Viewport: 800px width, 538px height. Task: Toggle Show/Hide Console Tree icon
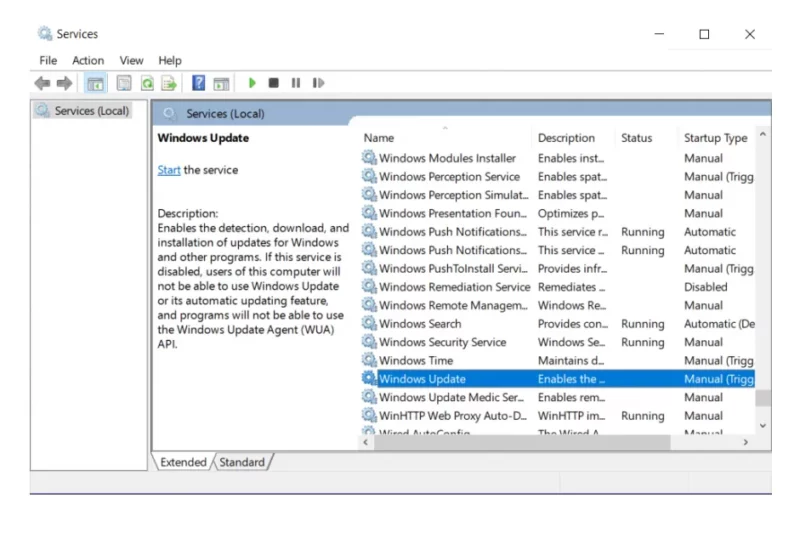point(95,83)
